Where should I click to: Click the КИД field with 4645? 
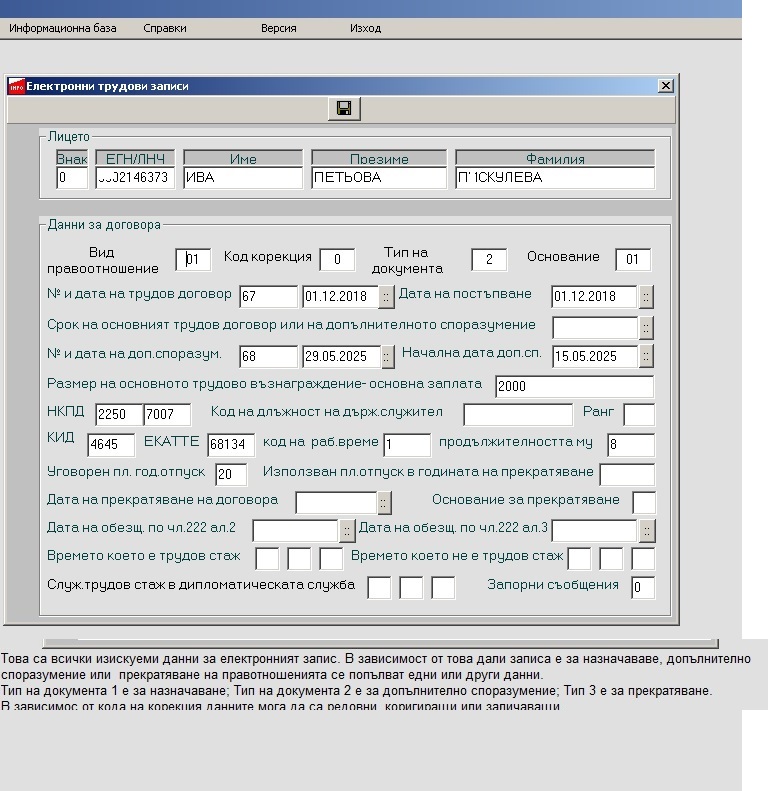pos(111,445)
